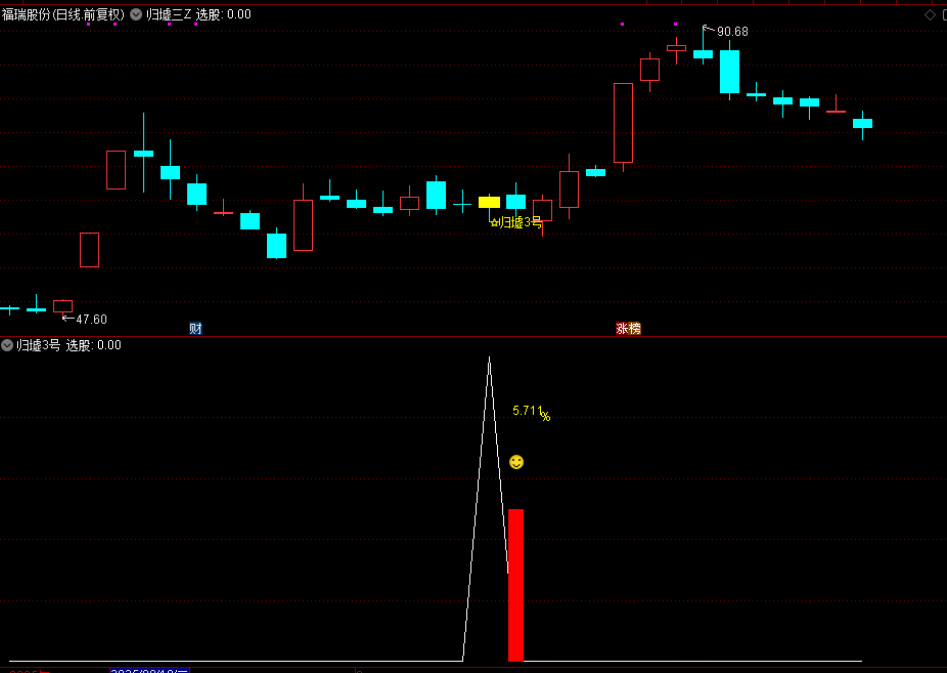Click the 归墟三Z indicator name
The width and height of the screenshot is (947, 673).
(168, 14)
